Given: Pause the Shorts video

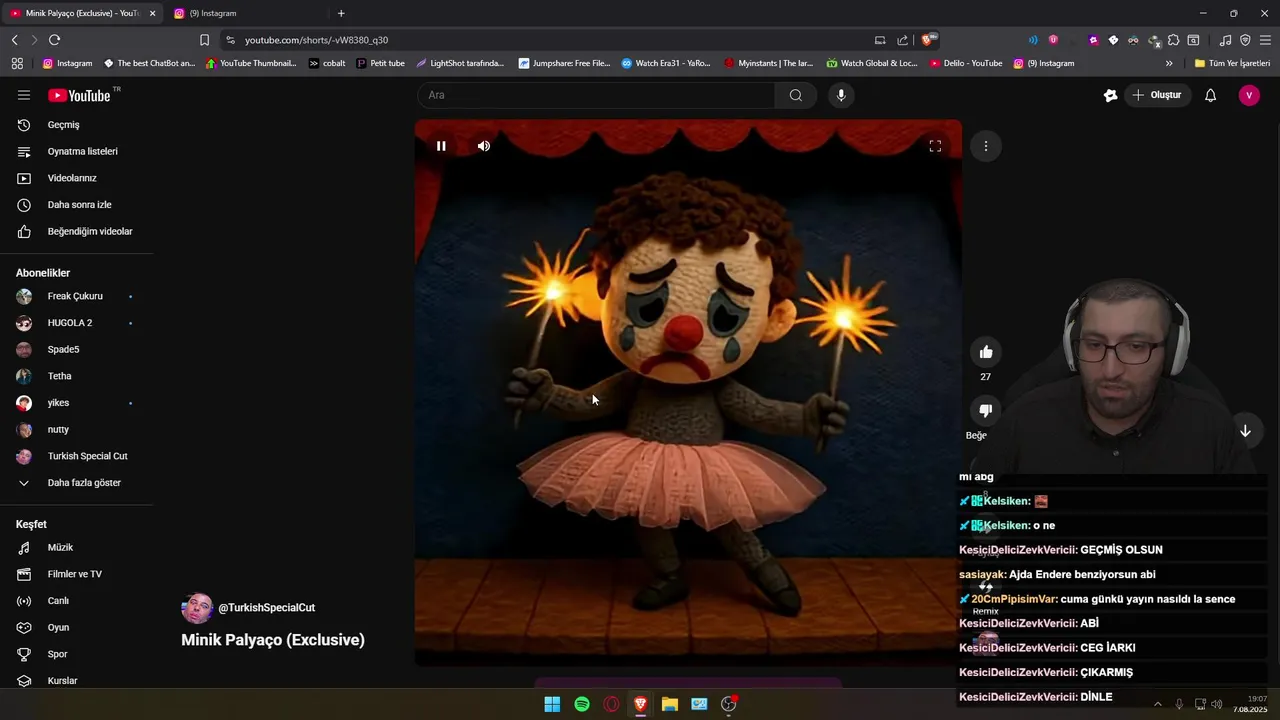Looking at the screenshot, I should tap(441, 146).
